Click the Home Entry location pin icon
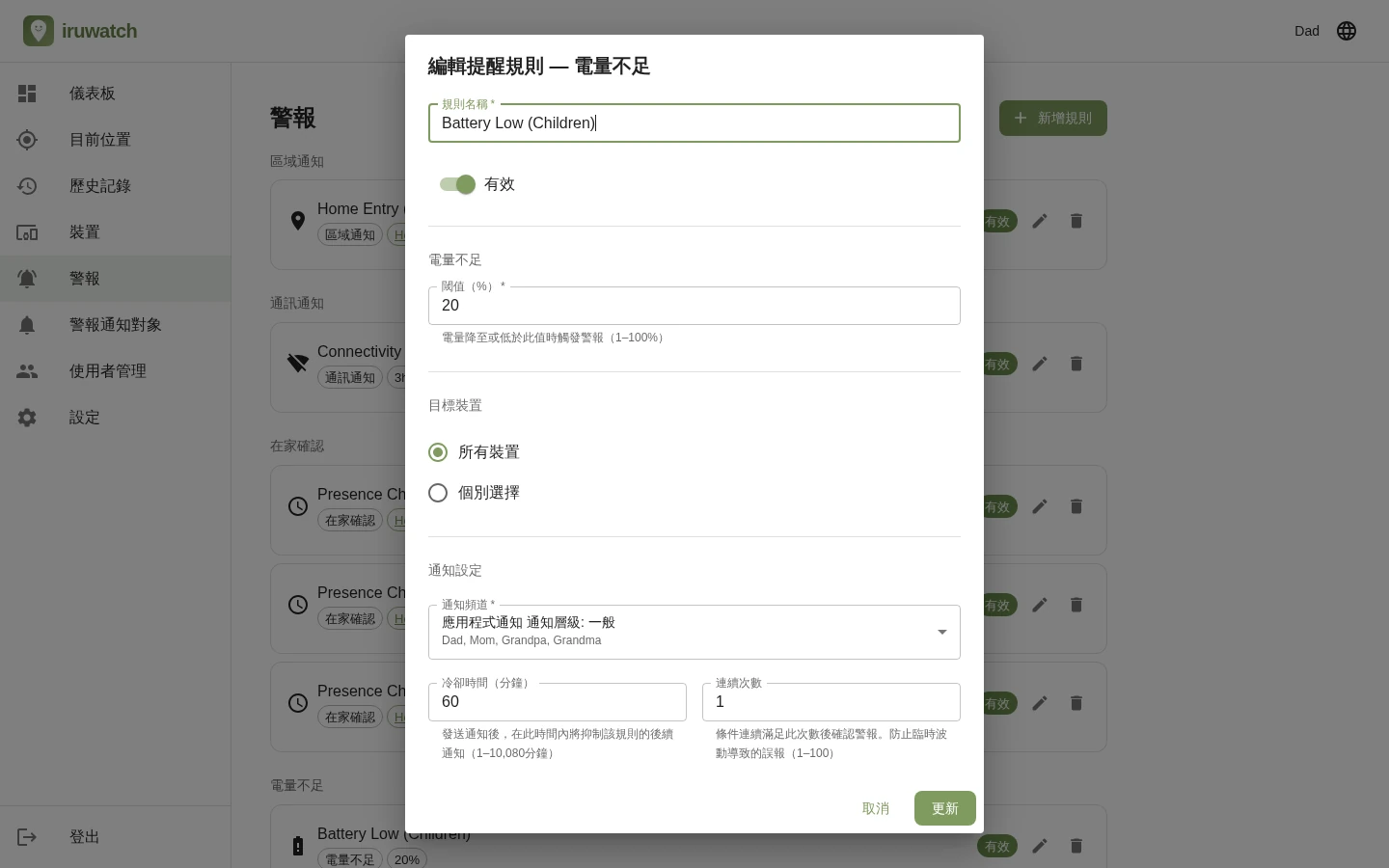 [x=298, y=221]
